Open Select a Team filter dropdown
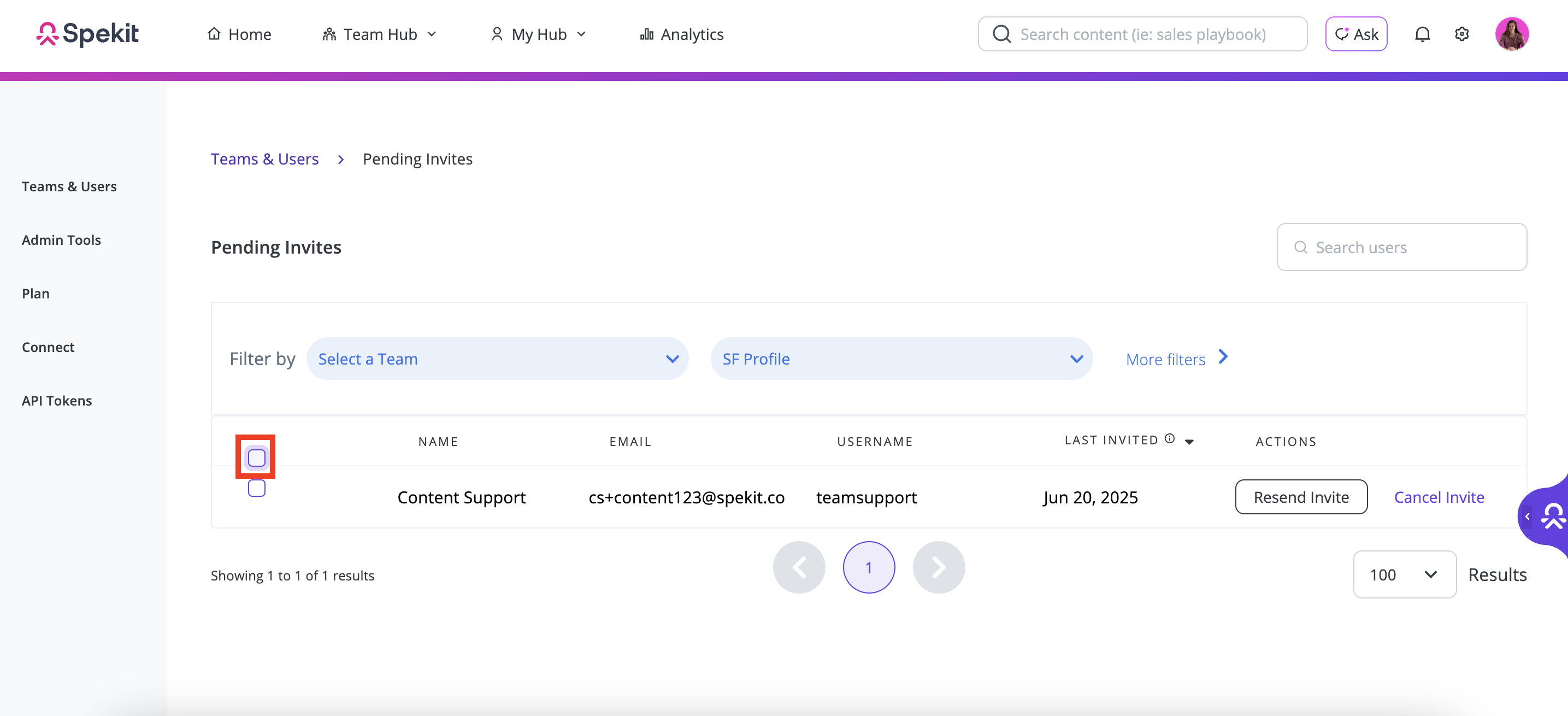The image size is (1568, 716). tap(497, 359)
